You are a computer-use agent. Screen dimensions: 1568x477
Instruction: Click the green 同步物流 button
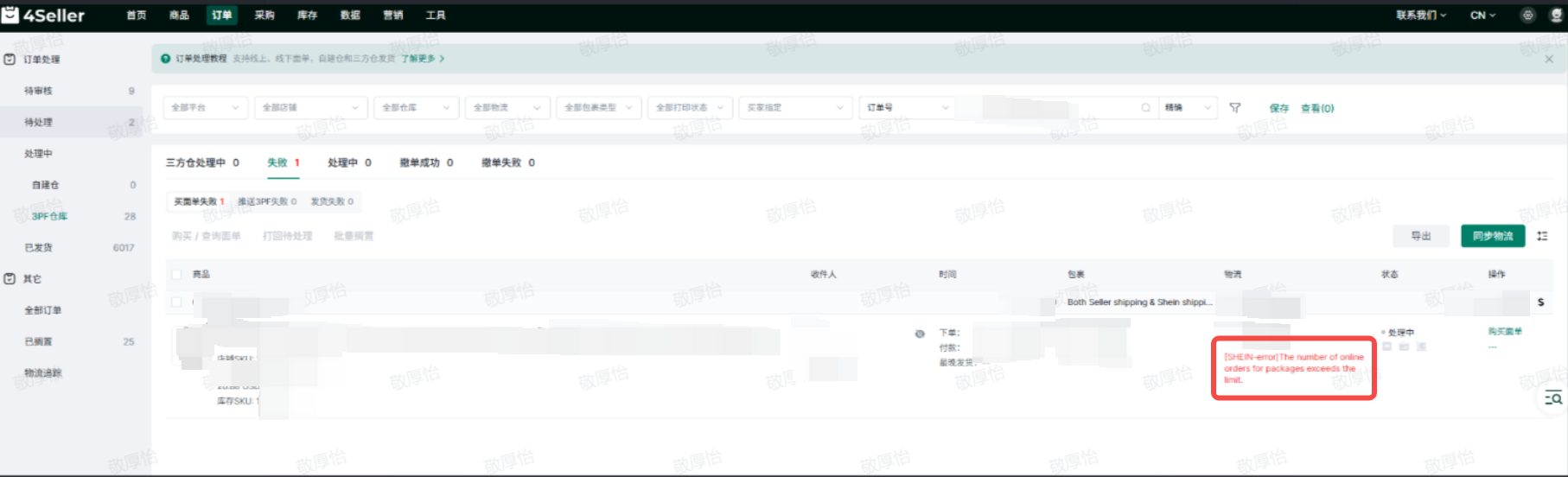tap(1493, 236)
